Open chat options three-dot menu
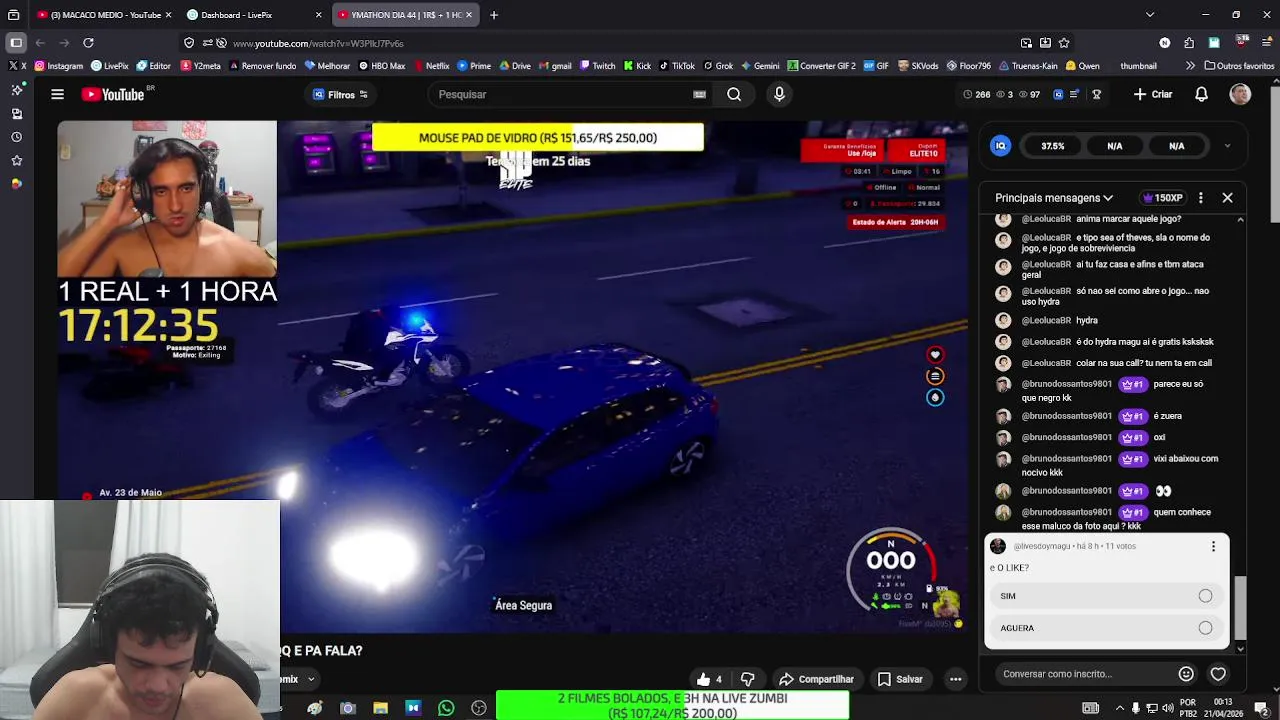 click(x=1200, y=198)
